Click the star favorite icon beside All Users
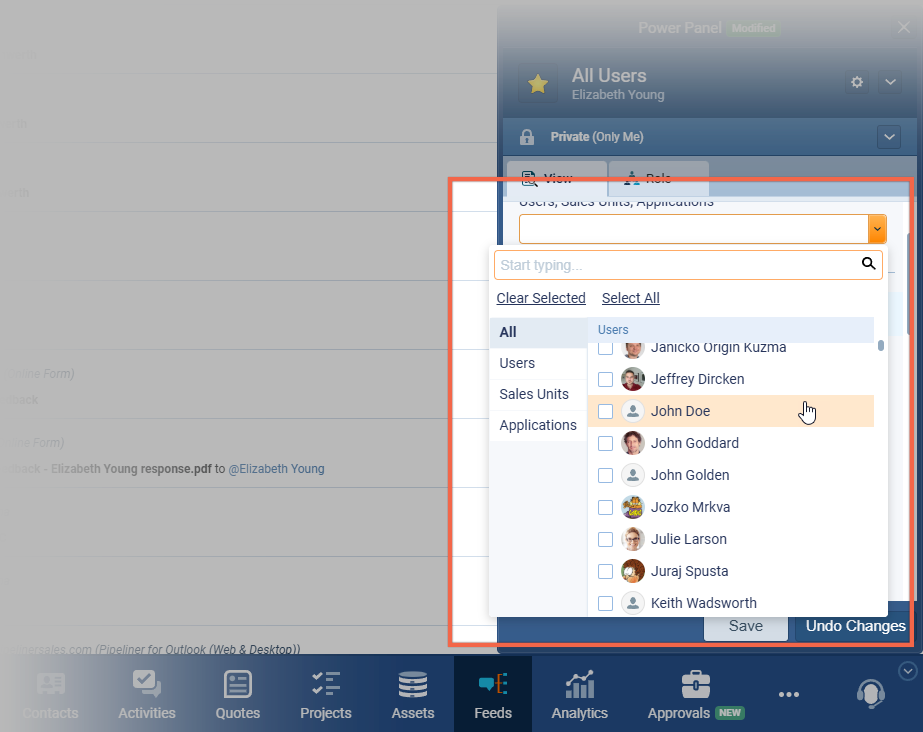The height and width of the screenshot is (732, 923). [x=538, y=84]
